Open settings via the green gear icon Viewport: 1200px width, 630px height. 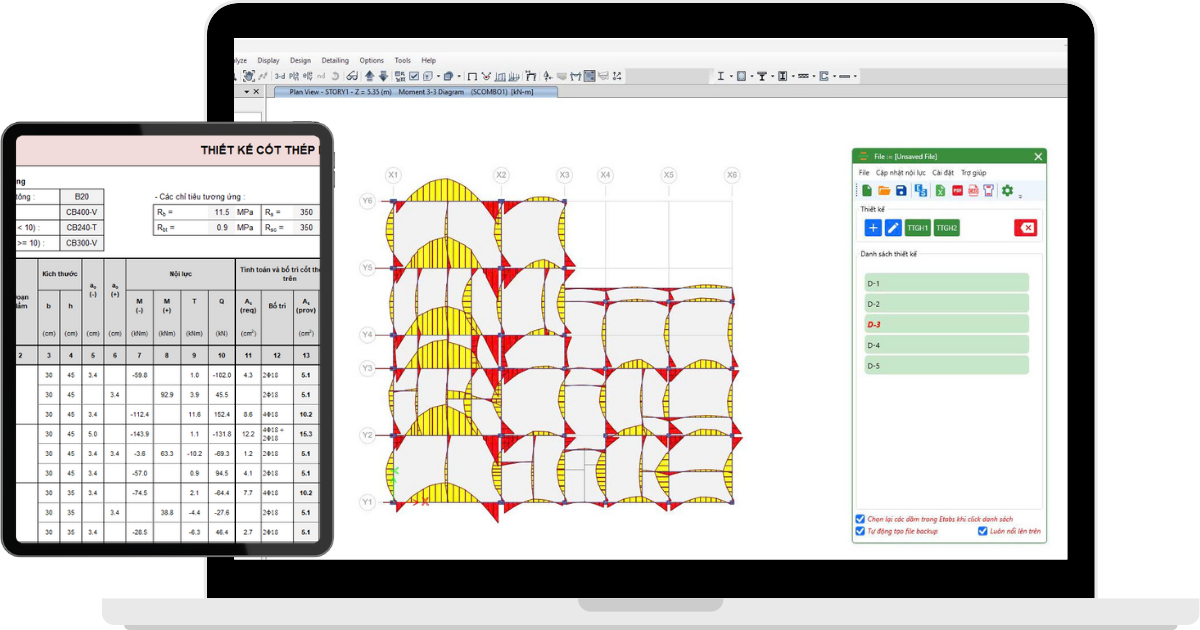(x=1007, y=191)
